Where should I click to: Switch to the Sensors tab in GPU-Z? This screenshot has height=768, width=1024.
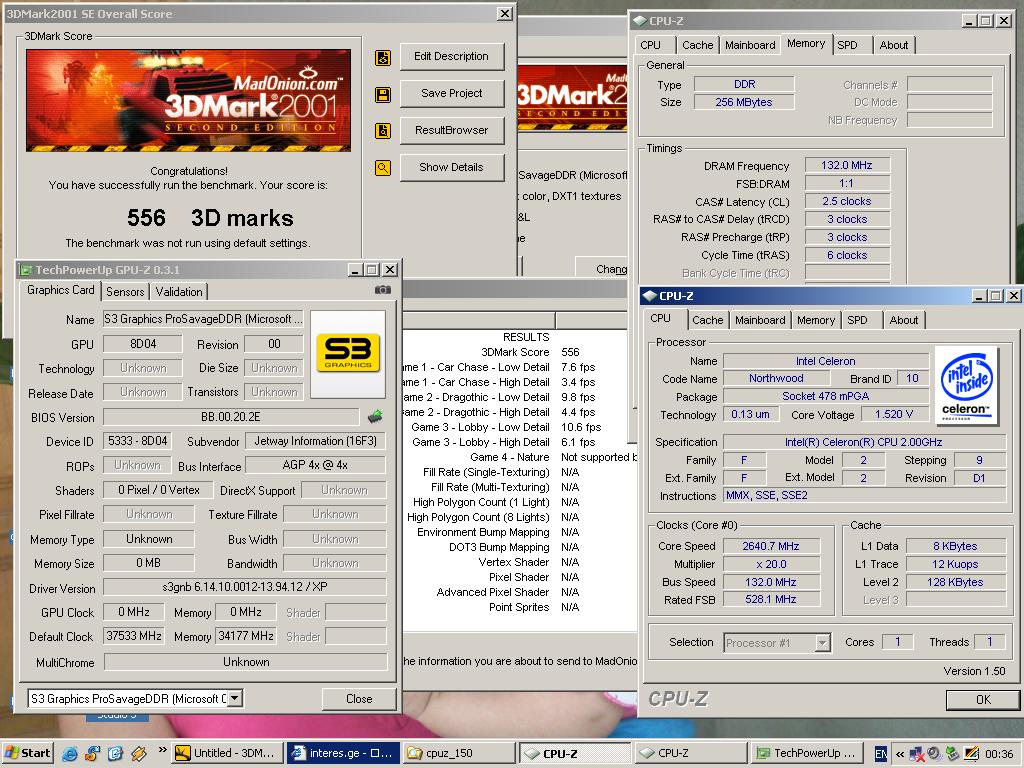coord(125,291)
